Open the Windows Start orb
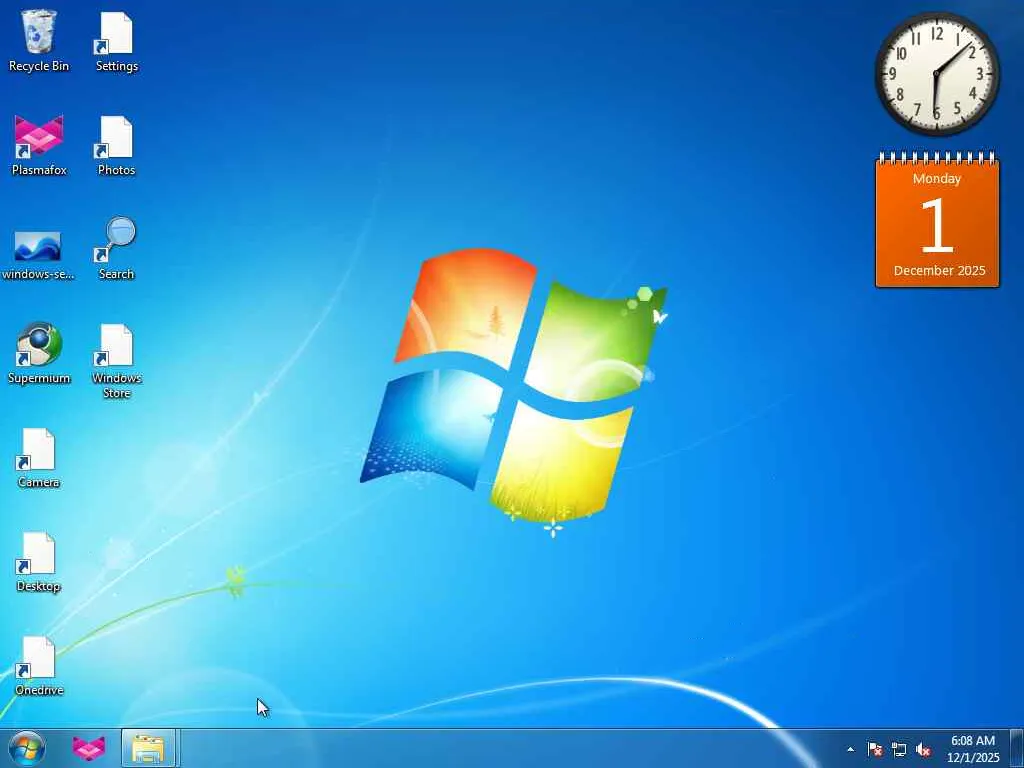The image size is (1024, 768). [27, 749]
